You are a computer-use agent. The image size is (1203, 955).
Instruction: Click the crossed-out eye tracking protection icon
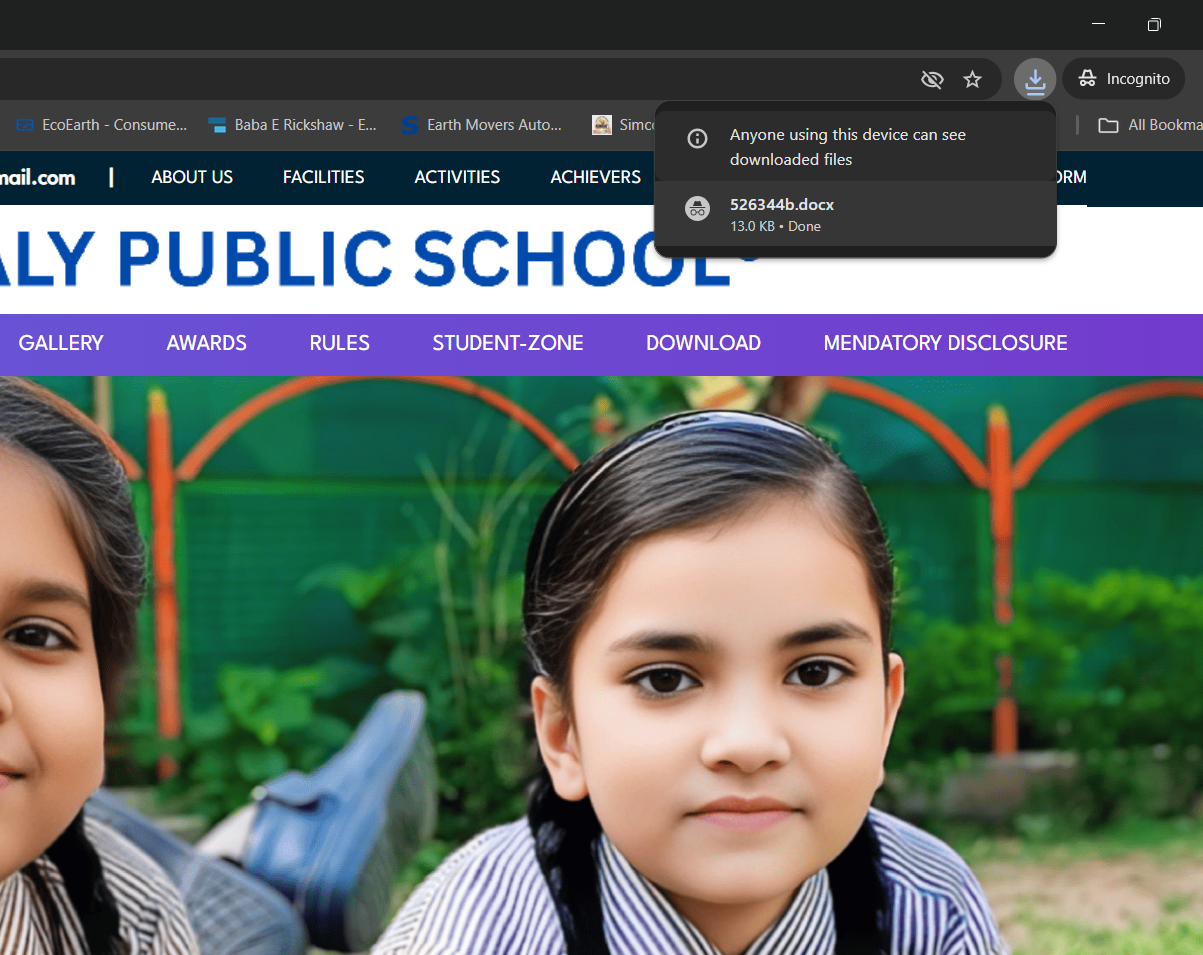pyautogui.click(x=932, y=79)
